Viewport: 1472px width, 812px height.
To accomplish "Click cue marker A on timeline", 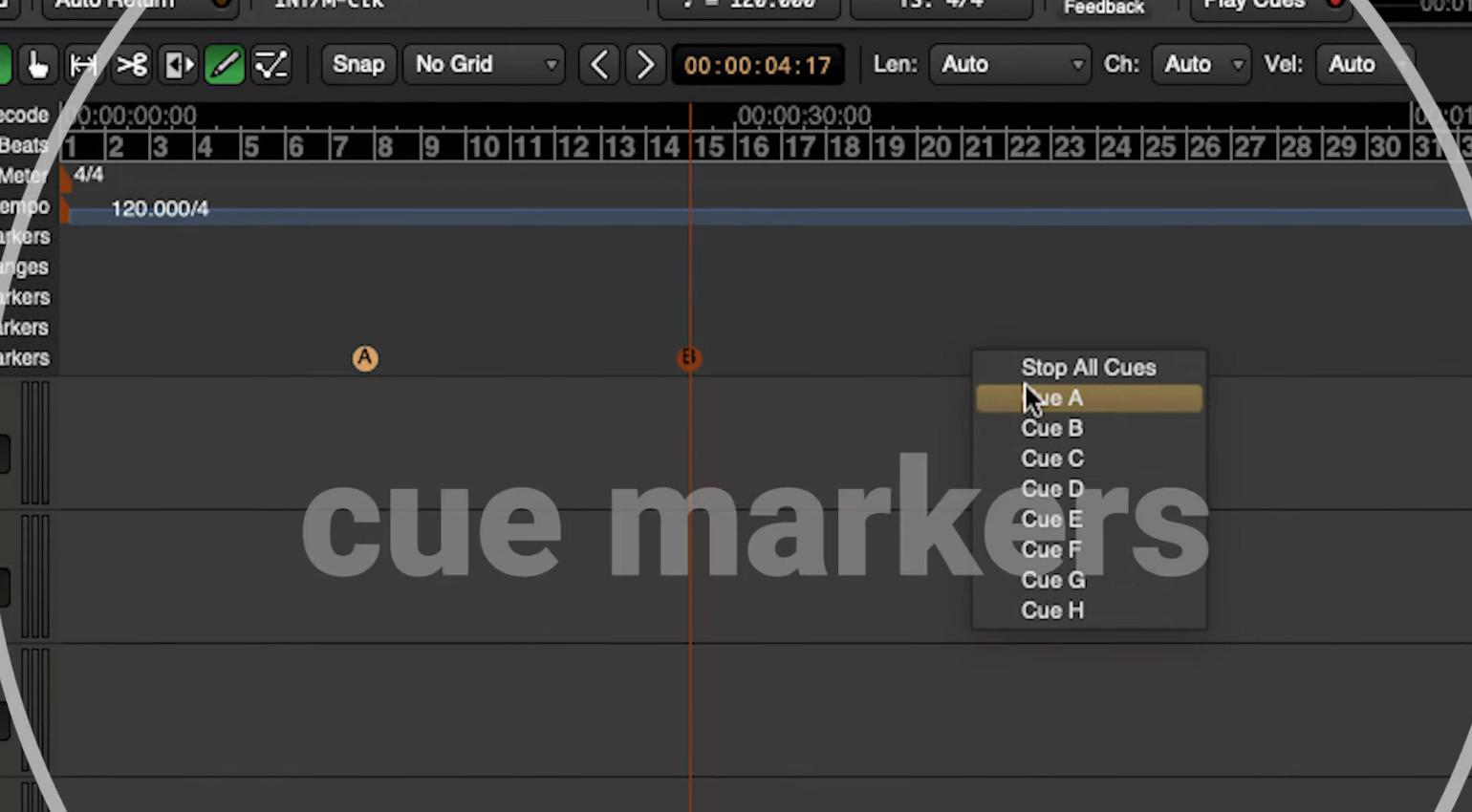I will point(365,358).
